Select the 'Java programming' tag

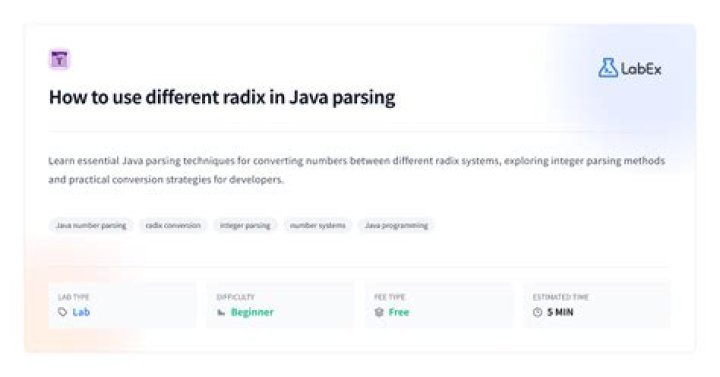click(396, 225)
